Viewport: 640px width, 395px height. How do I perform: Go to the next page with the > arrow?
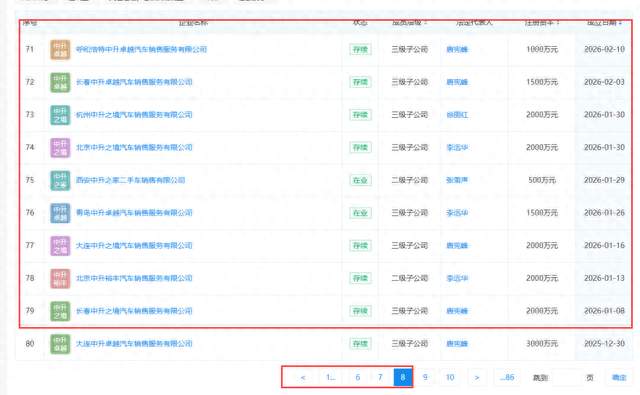(477, 377)
